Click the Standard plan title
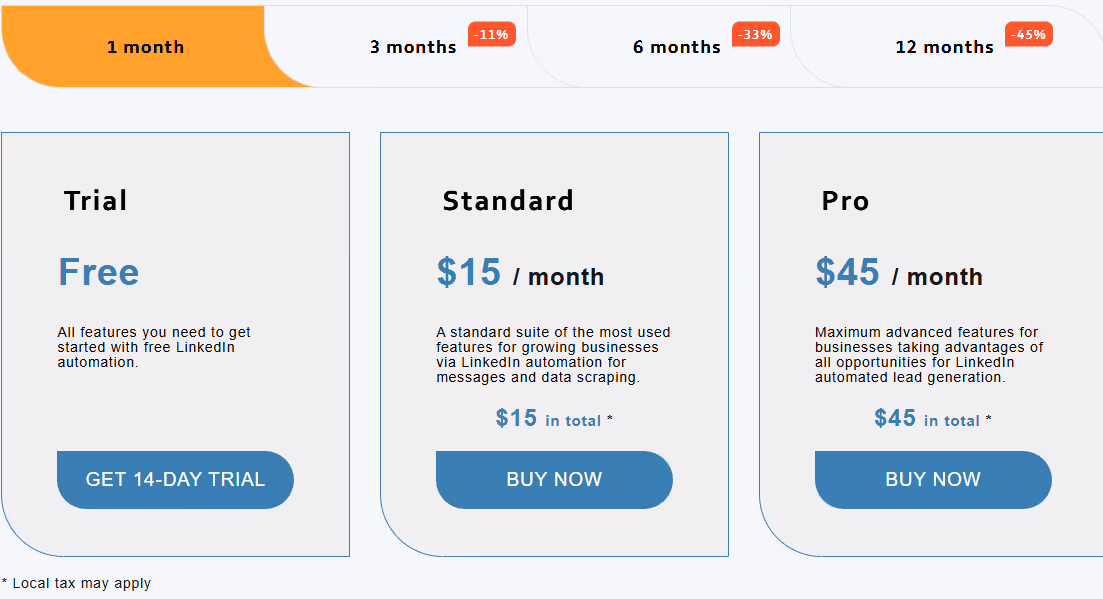This screenshot has height=599, width=1103. [x=508, y=201]
